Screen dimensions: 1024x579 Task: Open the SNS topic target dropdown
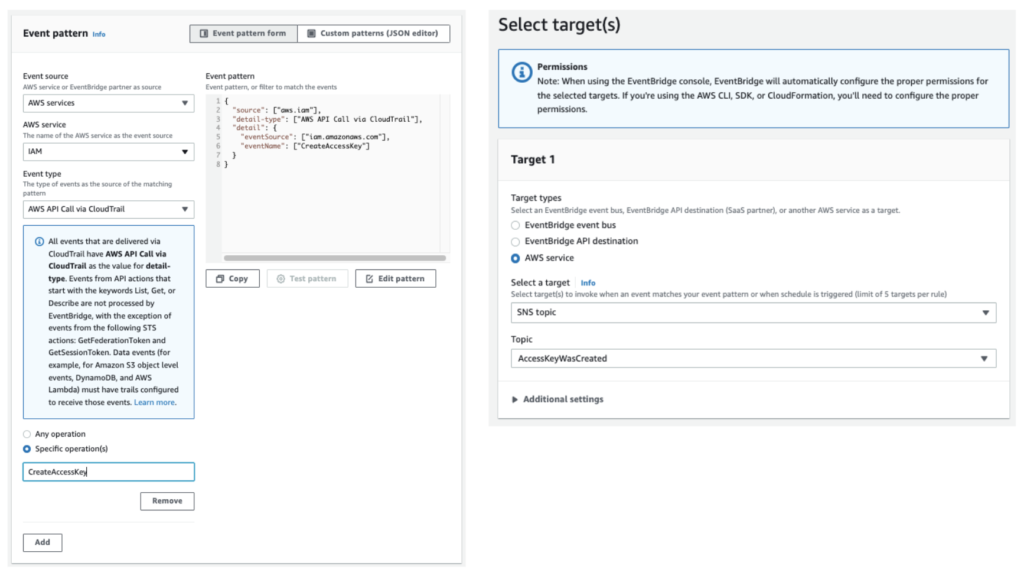pos(753,313)
